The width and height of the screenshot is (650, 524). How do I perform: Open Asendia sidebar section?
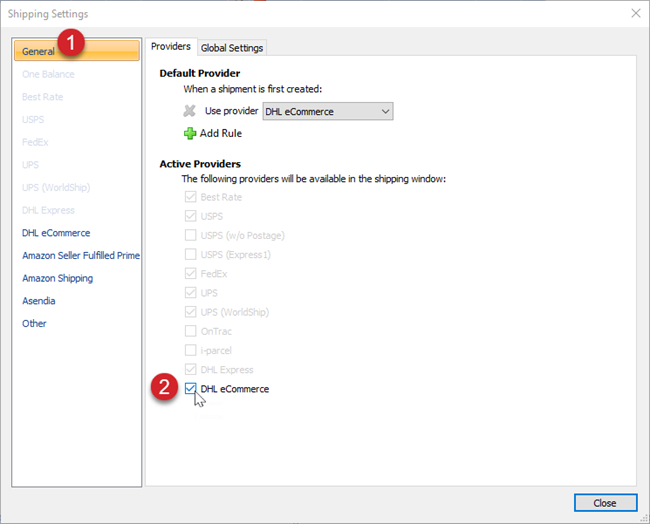(x=39, y=301)
